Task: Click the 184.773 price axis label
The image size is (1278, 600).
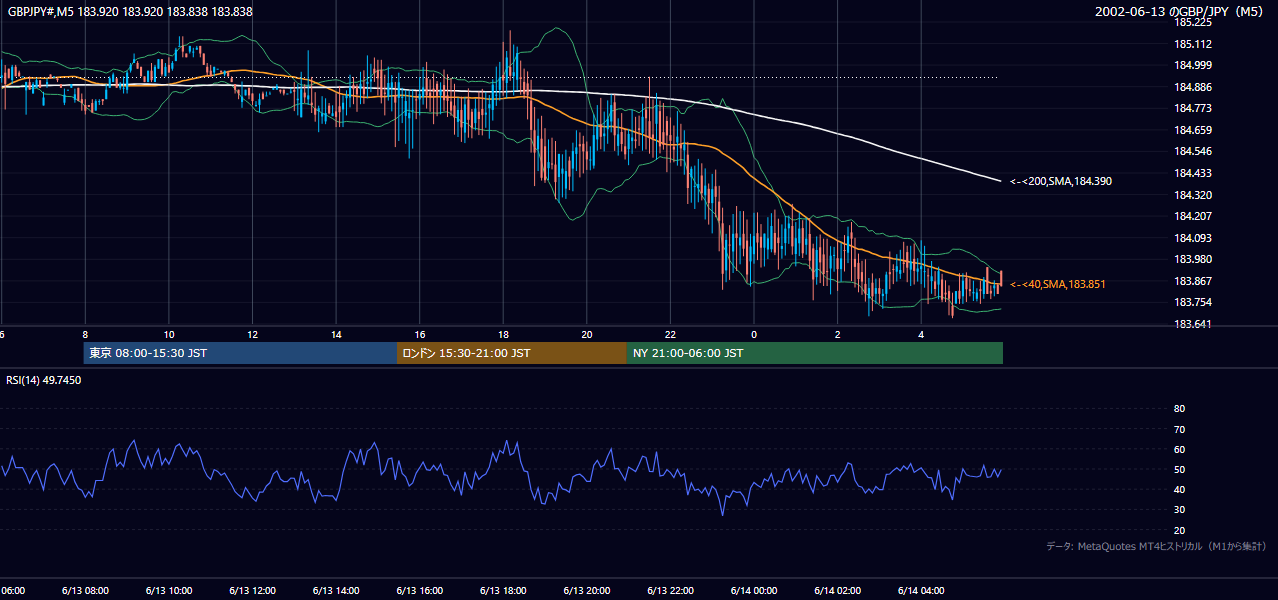Action: point(1193,108)
